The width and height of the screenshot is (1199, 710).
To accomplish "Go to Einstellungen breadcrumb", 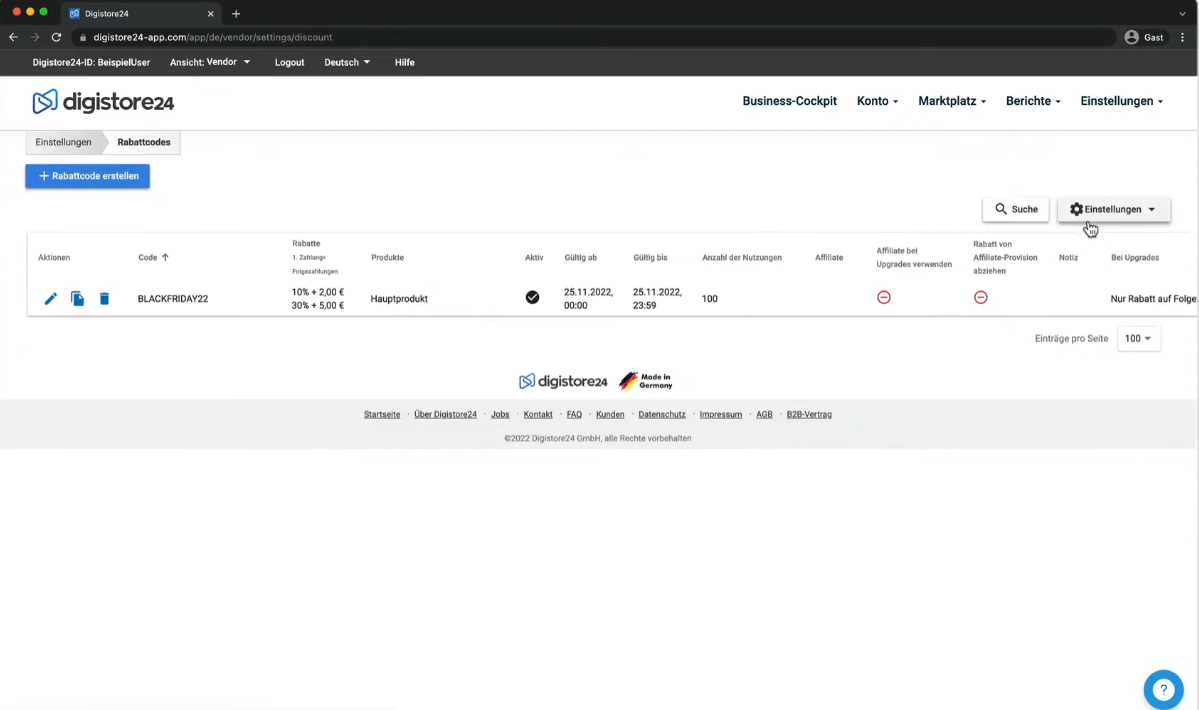I will 63,142.
